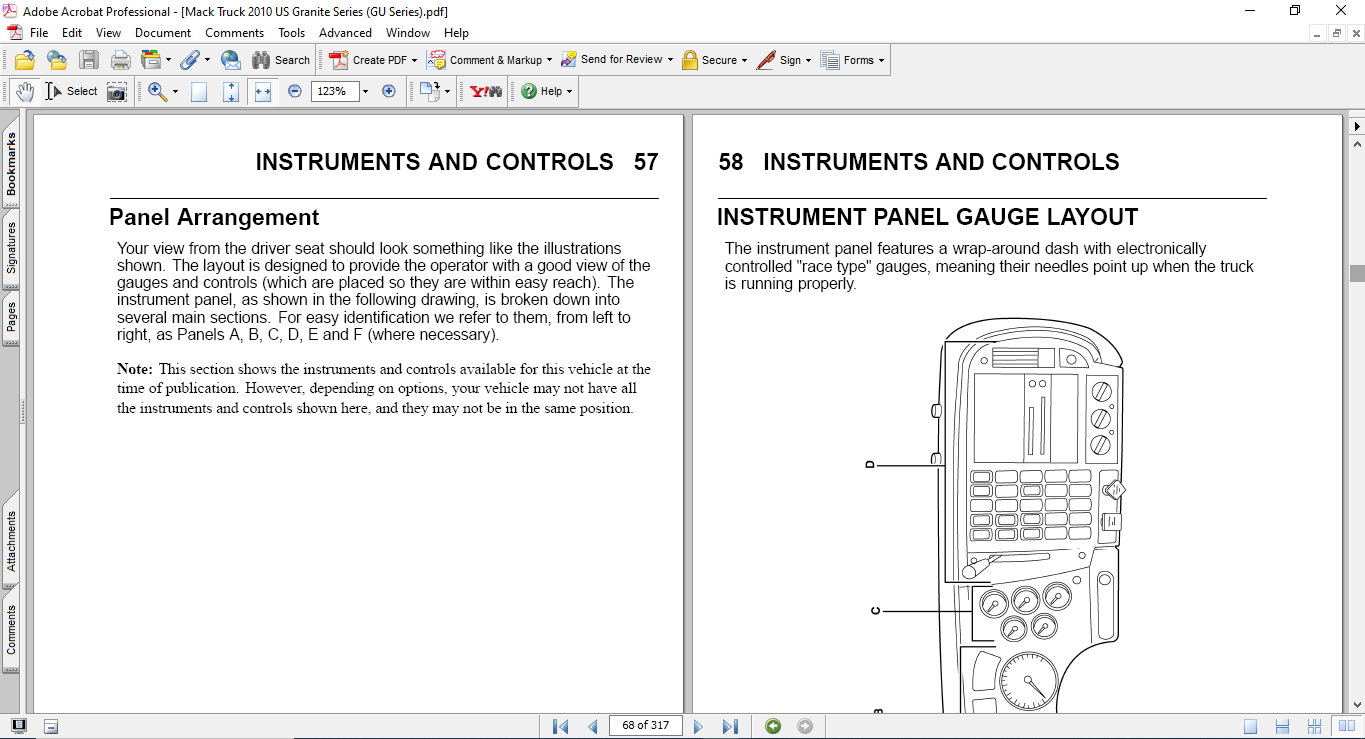The image size is (1365, 739).
Task: Expand the Attach file dropdown arrow
Action: (x=207, y=60)
